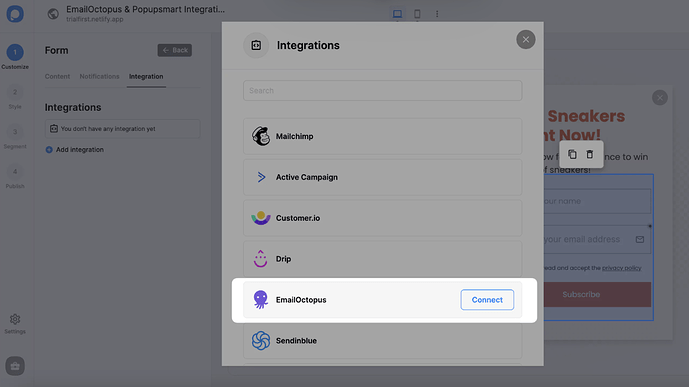This screenshot has height=387, width=689.
Task: Switch to mobile preview mode
Action: [x=417, y=14]
